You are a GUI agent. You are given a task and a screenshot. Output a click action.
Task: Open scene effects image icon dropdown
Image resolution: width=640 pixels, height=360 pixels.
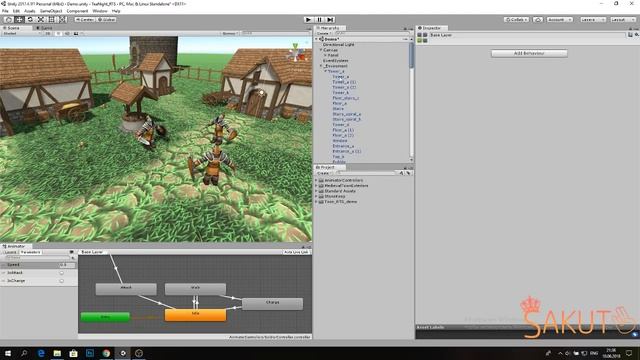coord(76,33)
